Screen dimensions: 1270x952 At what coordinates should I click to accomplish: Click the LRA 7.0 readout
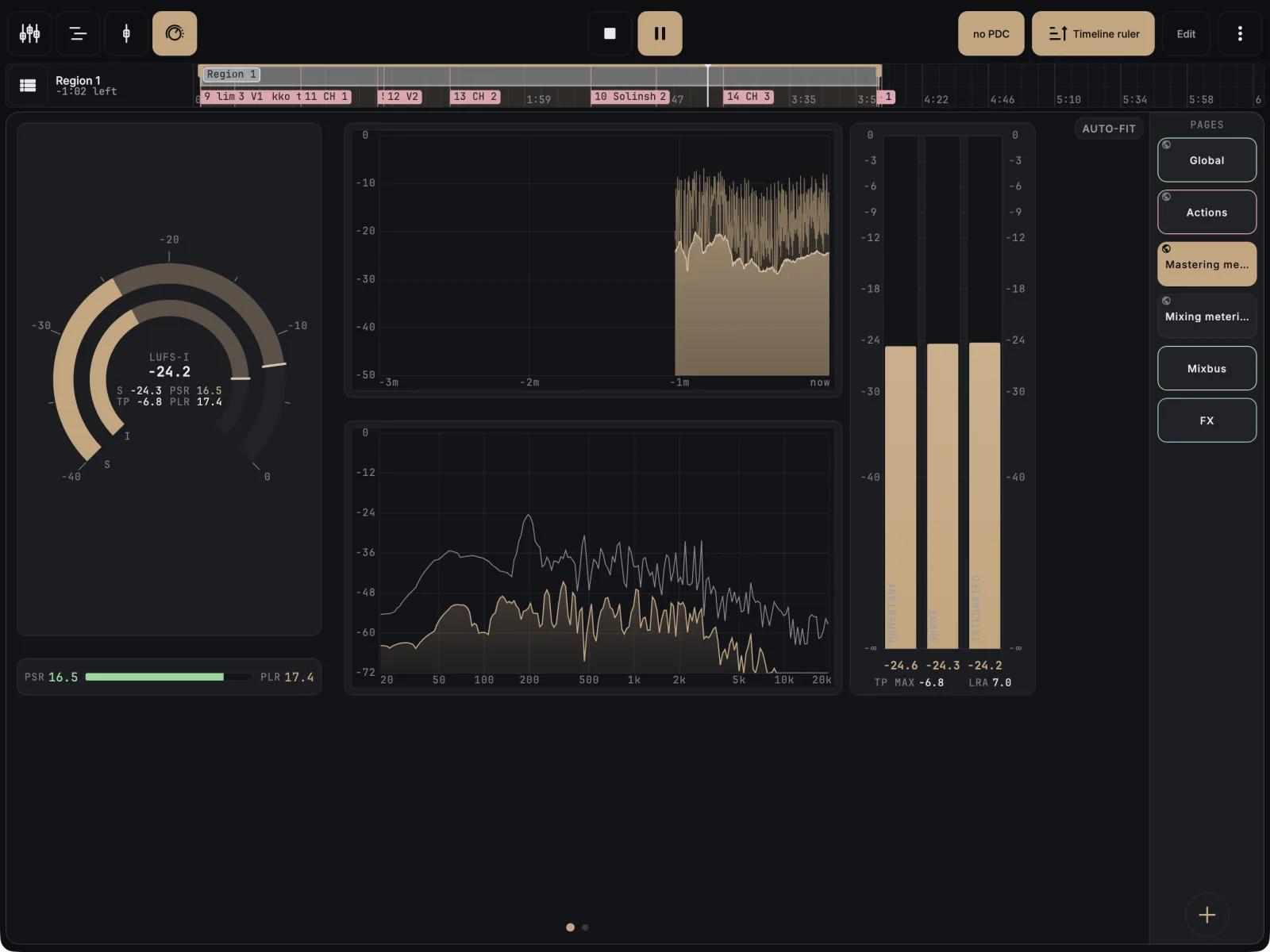click(x=990, y=682)
